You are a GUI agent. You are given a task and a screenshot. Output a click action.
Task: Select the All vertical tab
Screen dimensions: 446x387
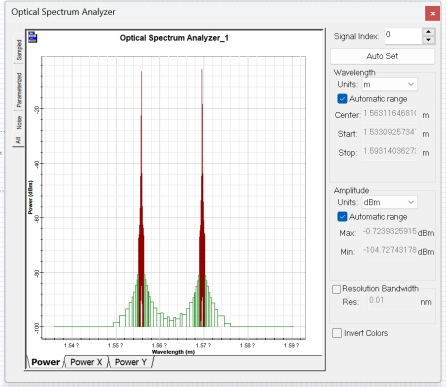(18, 140)
